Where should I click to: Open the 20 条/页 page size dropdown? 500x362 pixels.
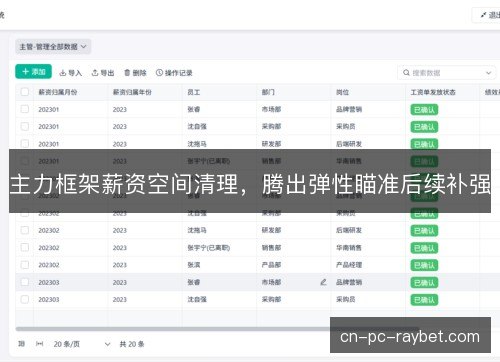click(82, 344)
